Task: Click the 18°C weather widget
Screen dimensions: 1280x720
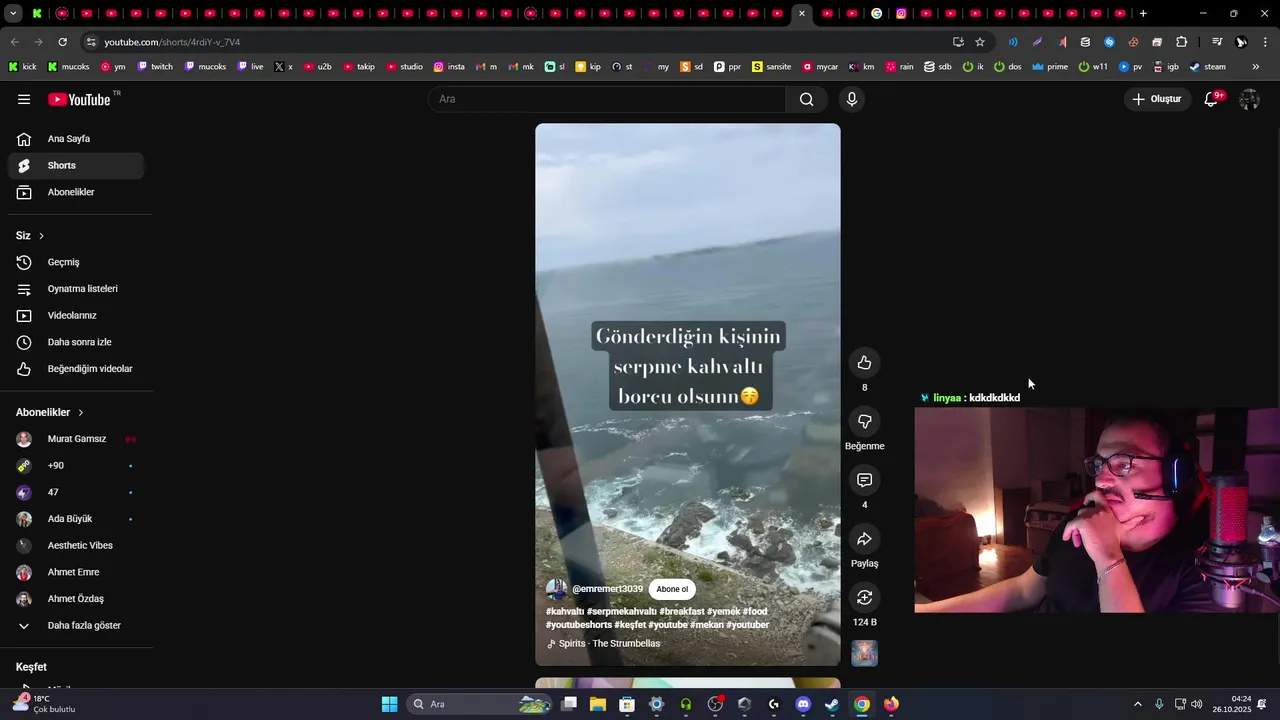Action: click(x=44, y=704)
